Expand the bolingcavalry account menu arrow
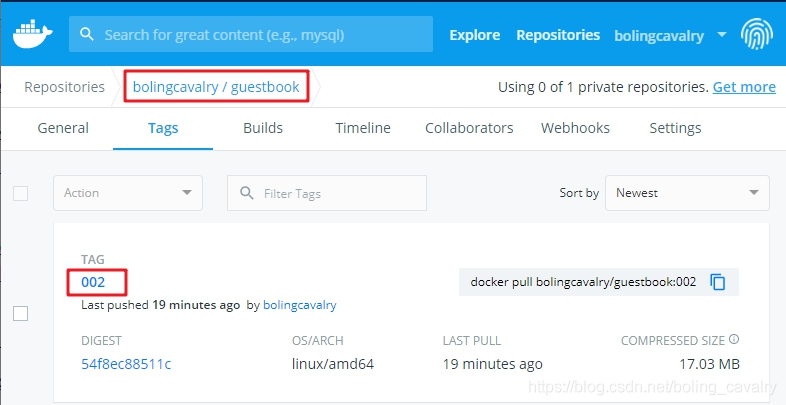Viewport: 786px width, 405px height. (722, 35)
